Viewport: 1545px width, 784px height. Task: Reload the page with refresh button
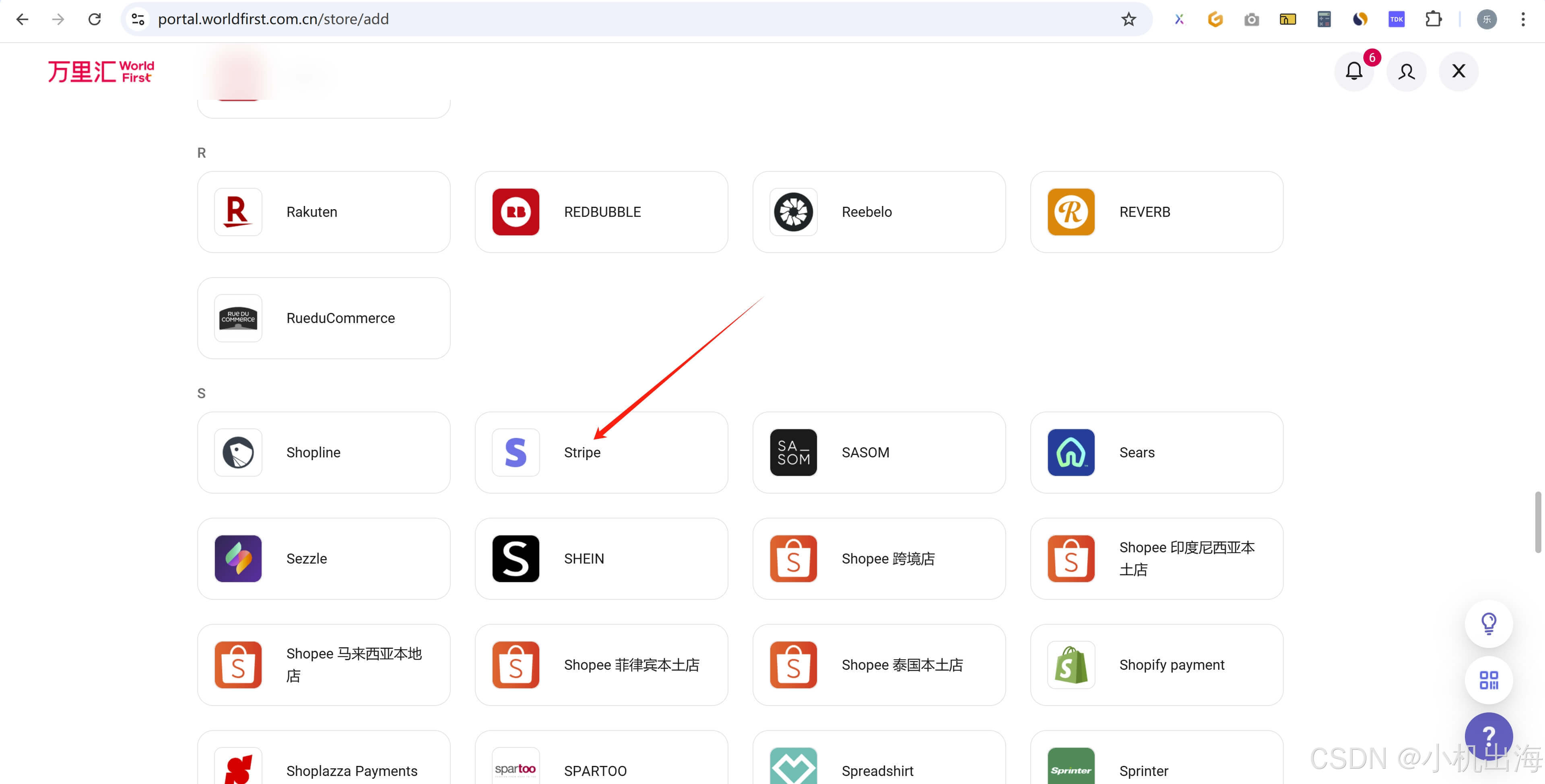click(x=94, y=19)
